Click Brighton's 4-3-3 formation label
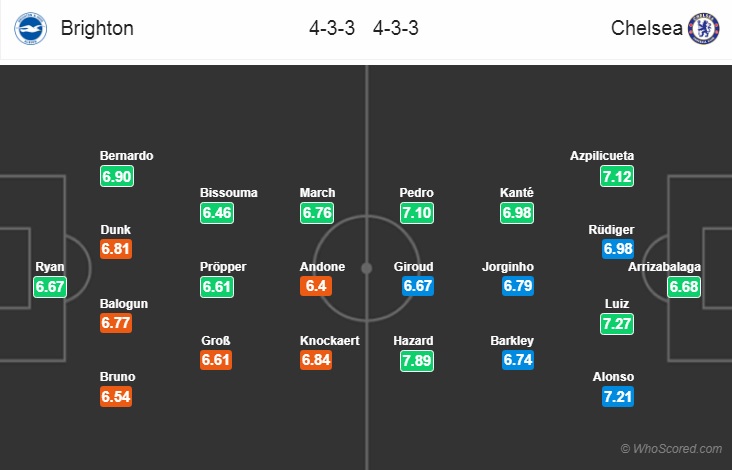The image size is (732, 470). click(332, 28)
